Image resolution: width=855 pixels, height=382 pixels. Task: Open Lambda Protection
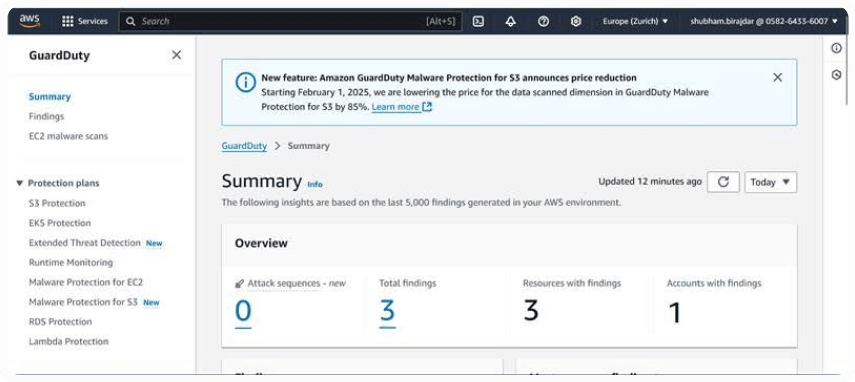pyautogui.click(x=69, y=341)
